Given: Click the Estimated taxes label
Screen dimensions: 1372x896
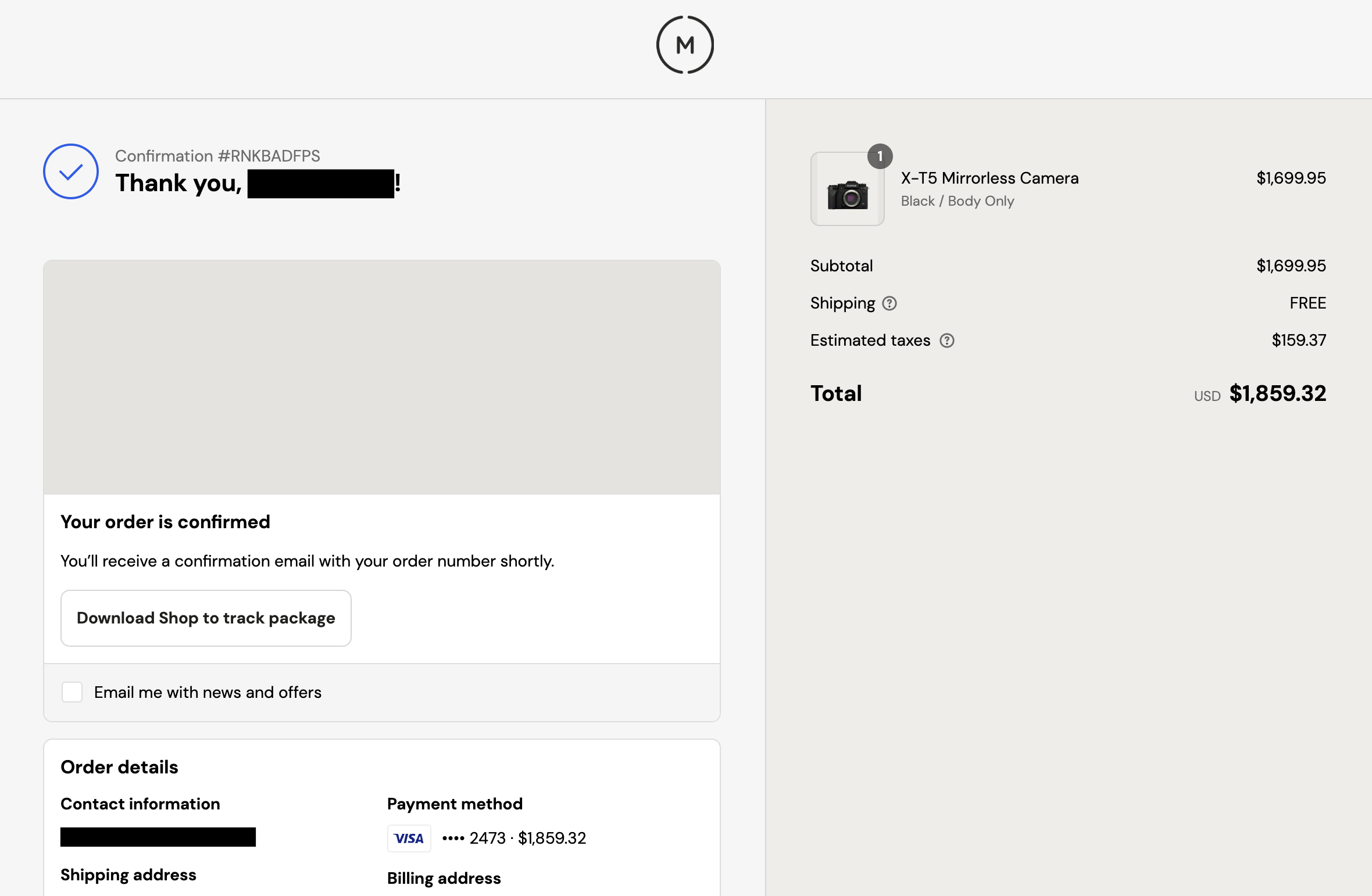Looking at the screenshot, I should point(870,341).
